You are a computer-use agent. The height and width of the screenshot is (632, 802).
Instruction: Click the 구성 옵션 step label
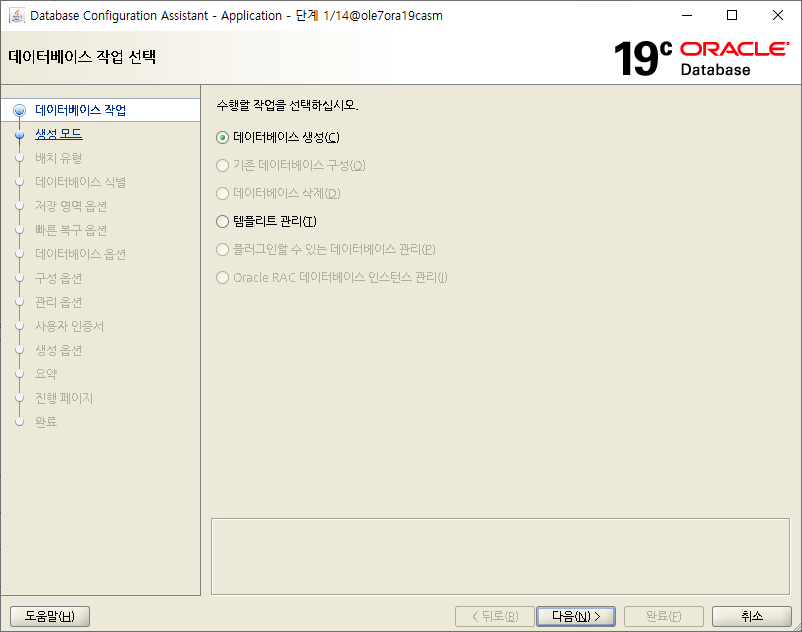[x=58, y=278]
